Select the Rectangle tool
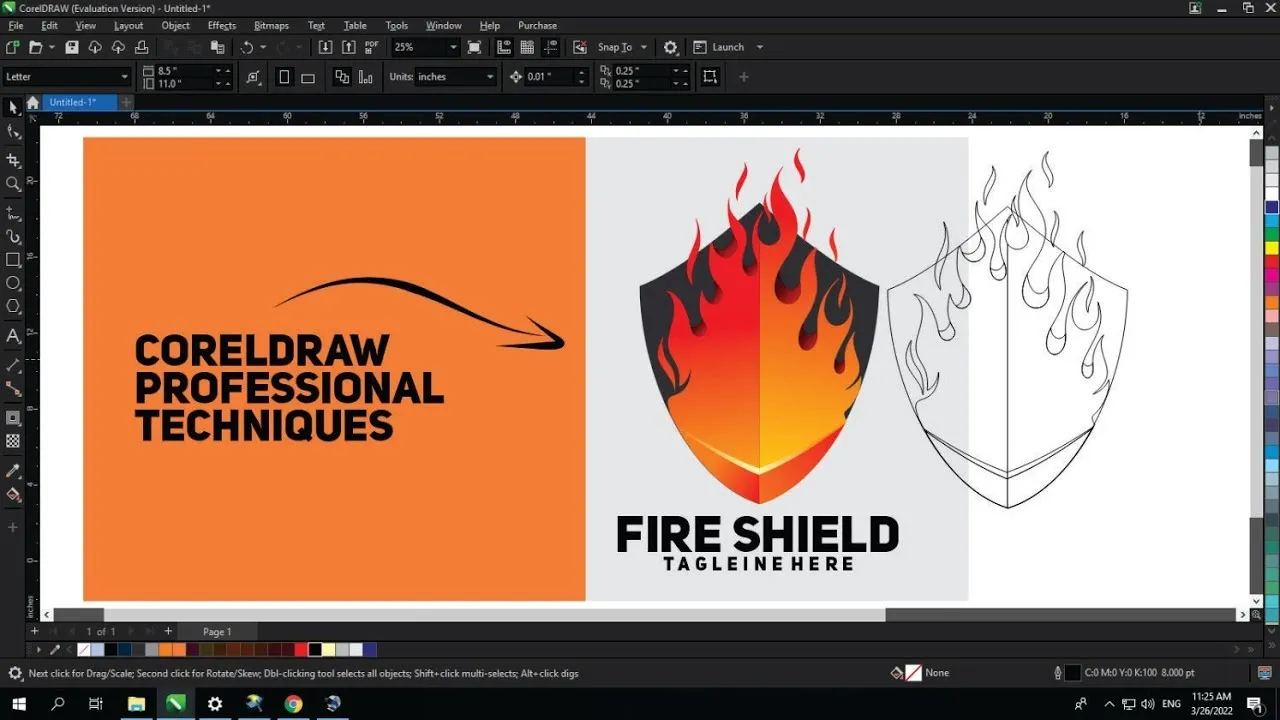 coord(13,260)
